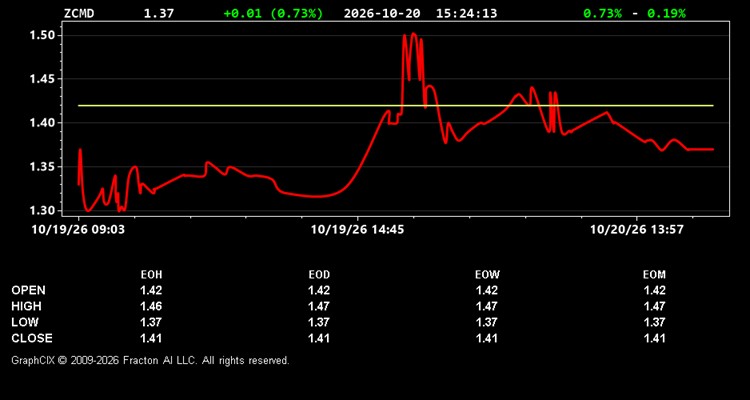Viewport: 750px width, 400px height.
Task: Click the yellow horizontal reference line
Action: tap(396, 105)
